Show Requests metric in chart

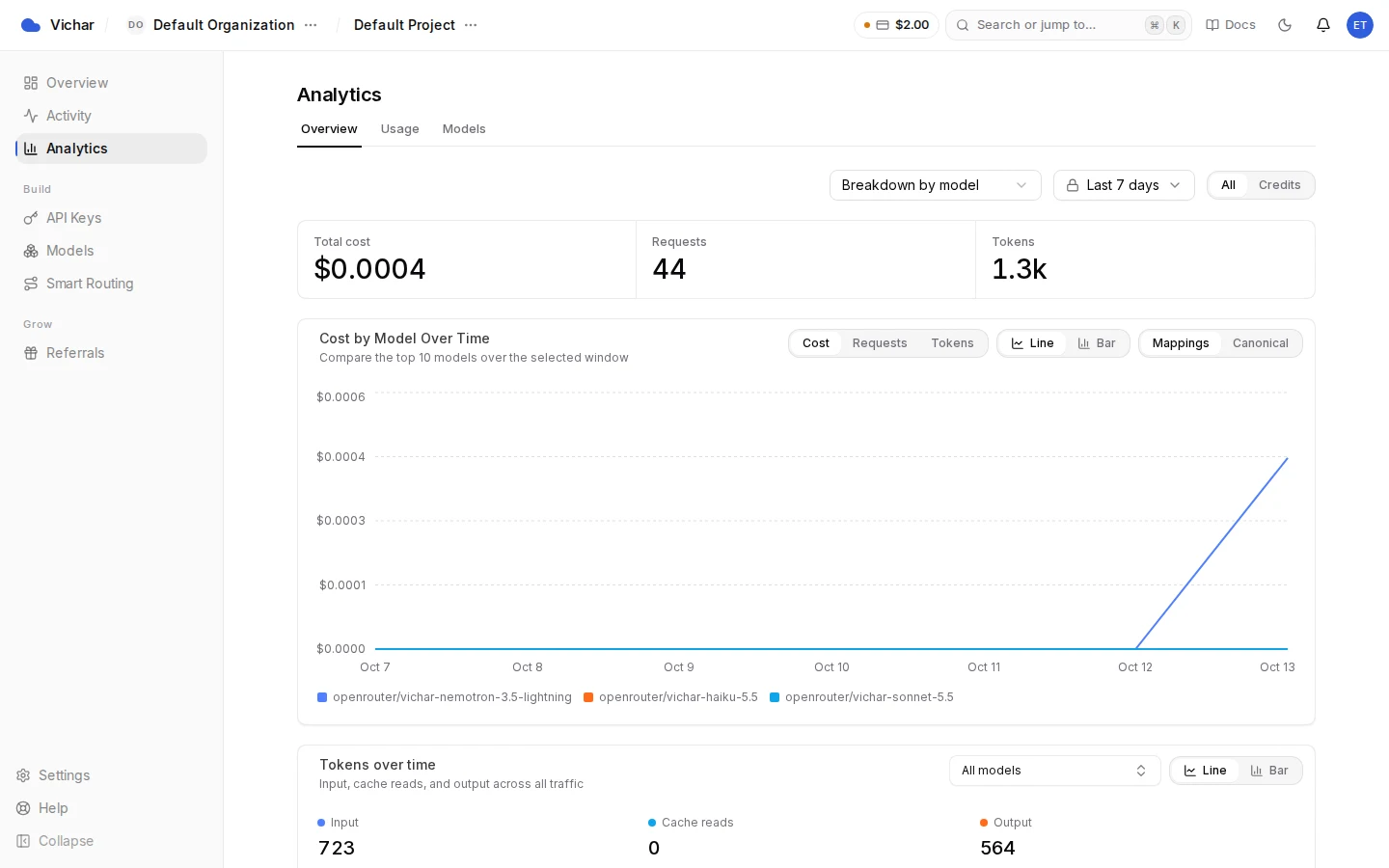(880, 343)
